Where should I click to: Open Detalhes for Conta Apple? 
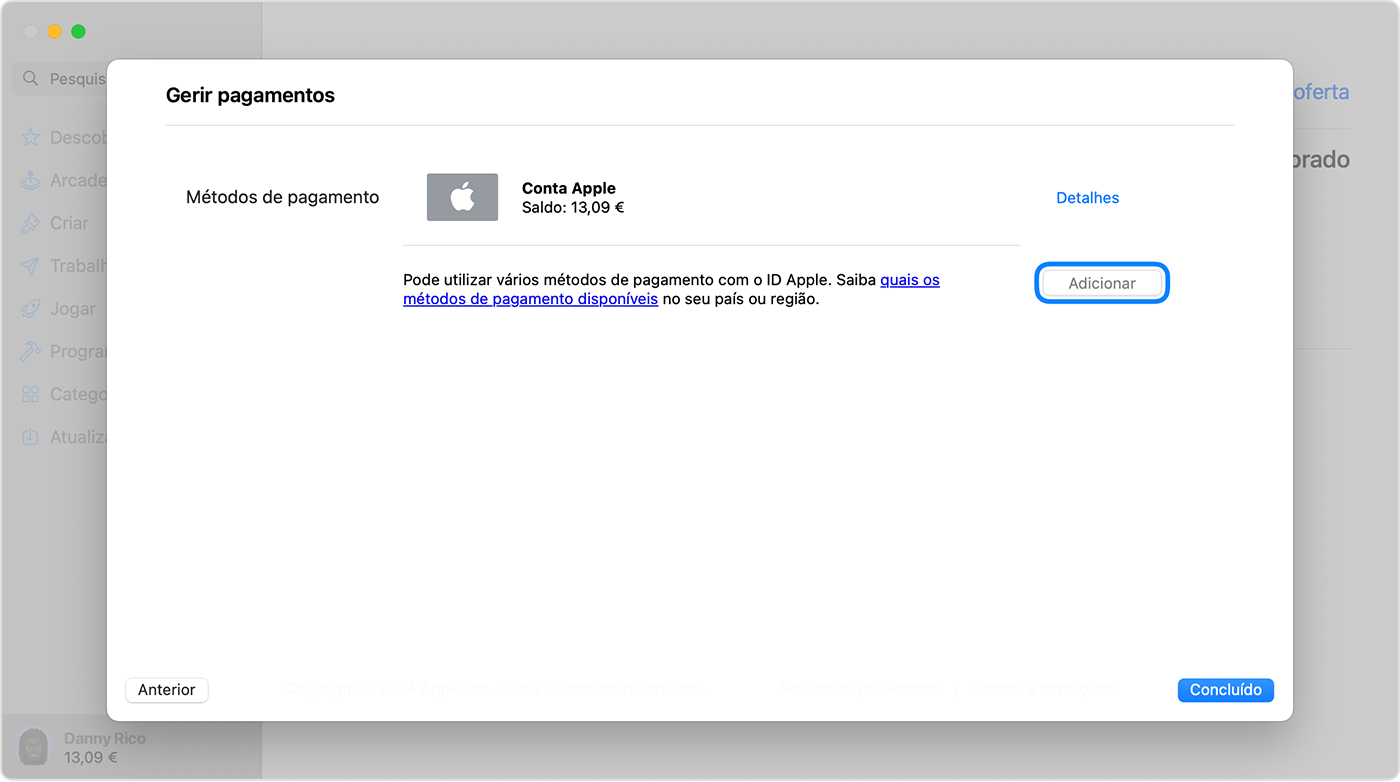[1087, 198]
